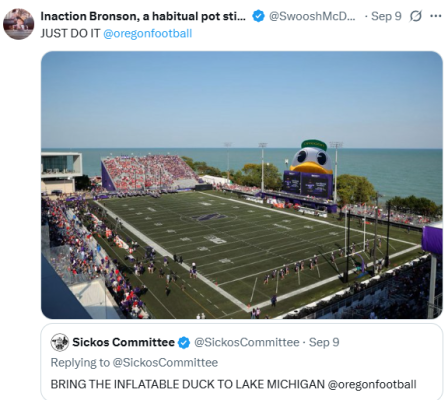448x400 pixels.
Task: Open @oregonfootball mention after JUST DO IT
Action: coord(148,33)
